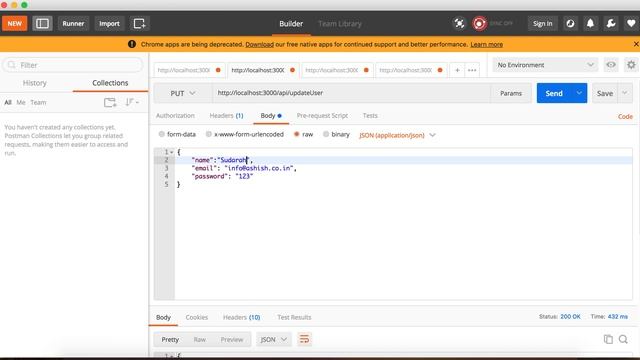This screenshot has width=640, height=360.
Task: Click the request URL field
Action: pos(351,93)
